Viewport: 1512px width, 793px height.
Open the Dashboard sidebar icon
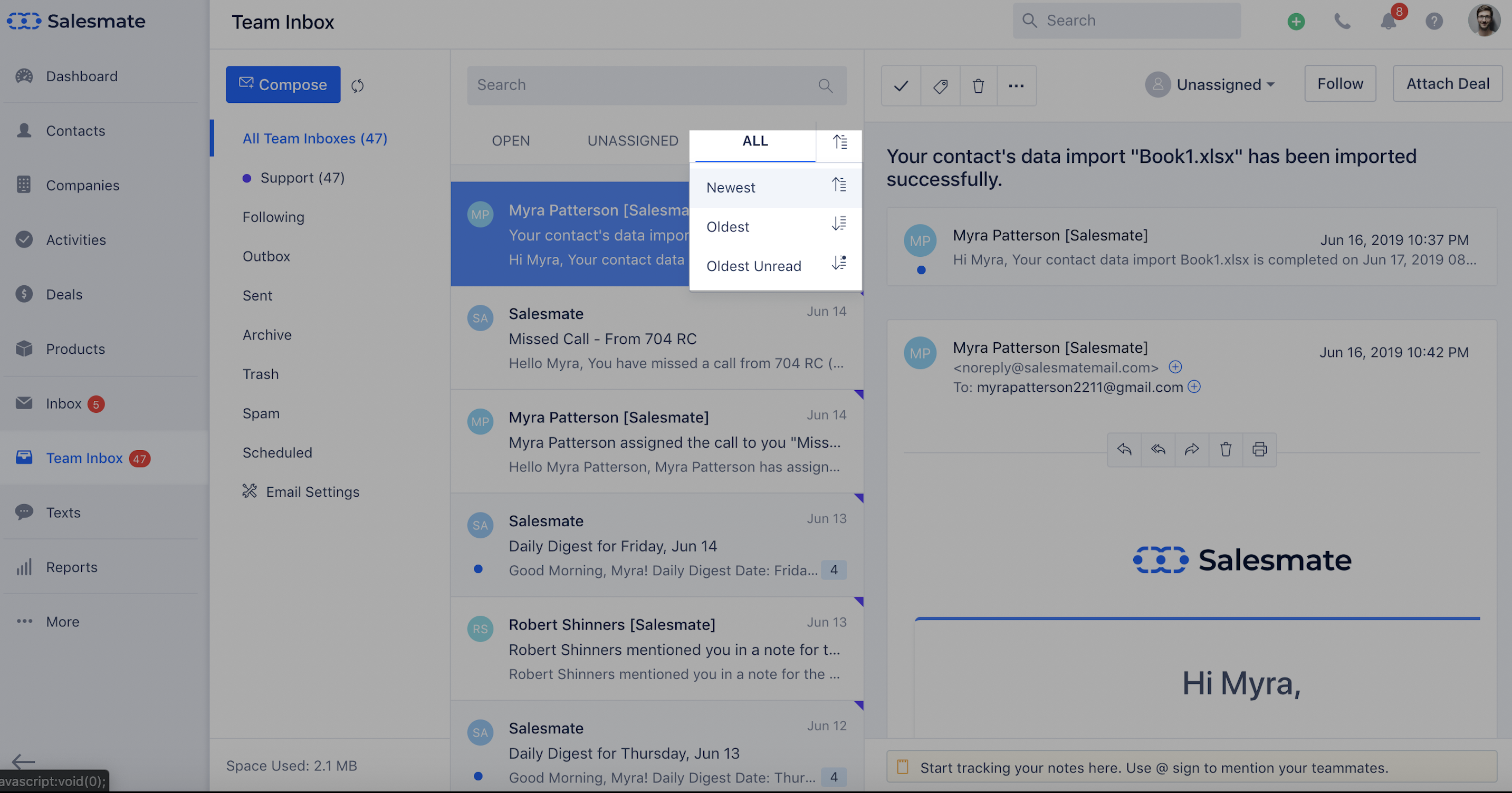24,76
